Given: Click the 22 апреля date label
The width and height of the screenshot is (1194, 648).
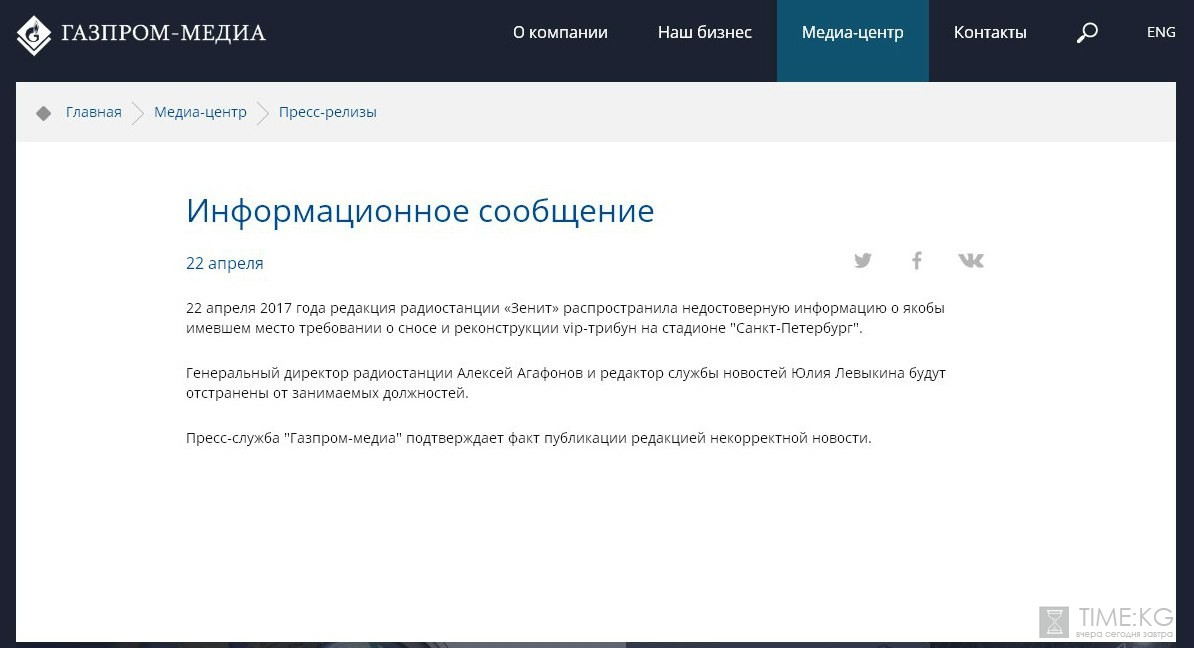Looking at the screenshot, I should pos(225,263).
